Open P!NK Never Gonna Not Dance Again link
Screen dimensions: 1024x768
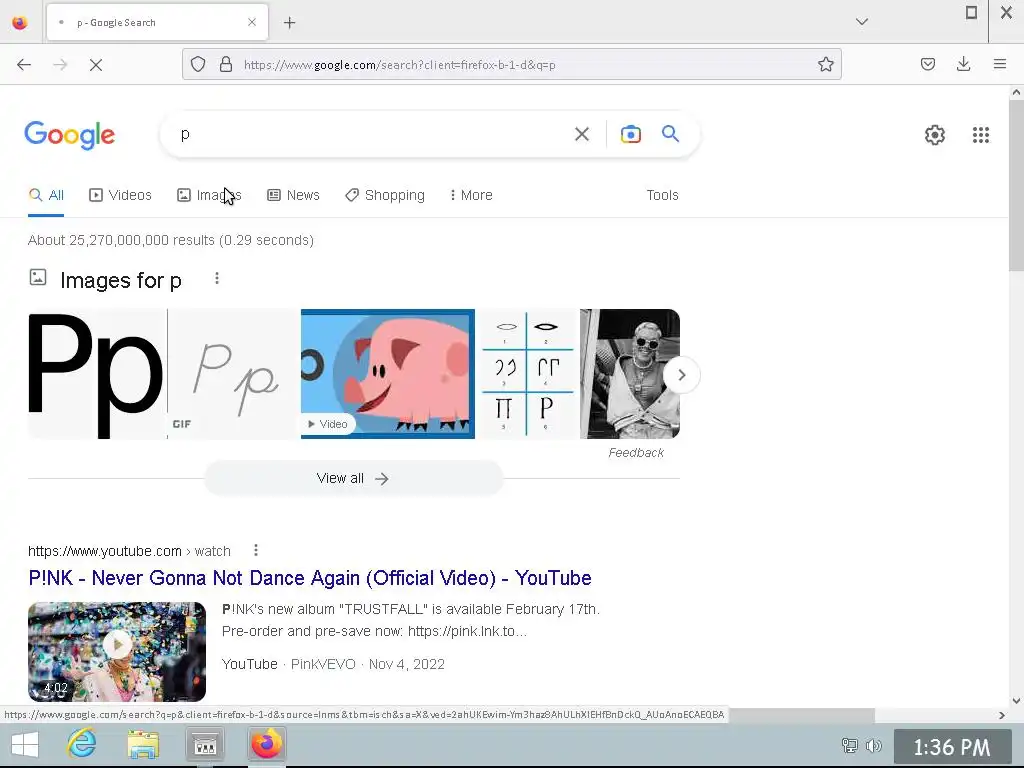[x=310, y=578]
